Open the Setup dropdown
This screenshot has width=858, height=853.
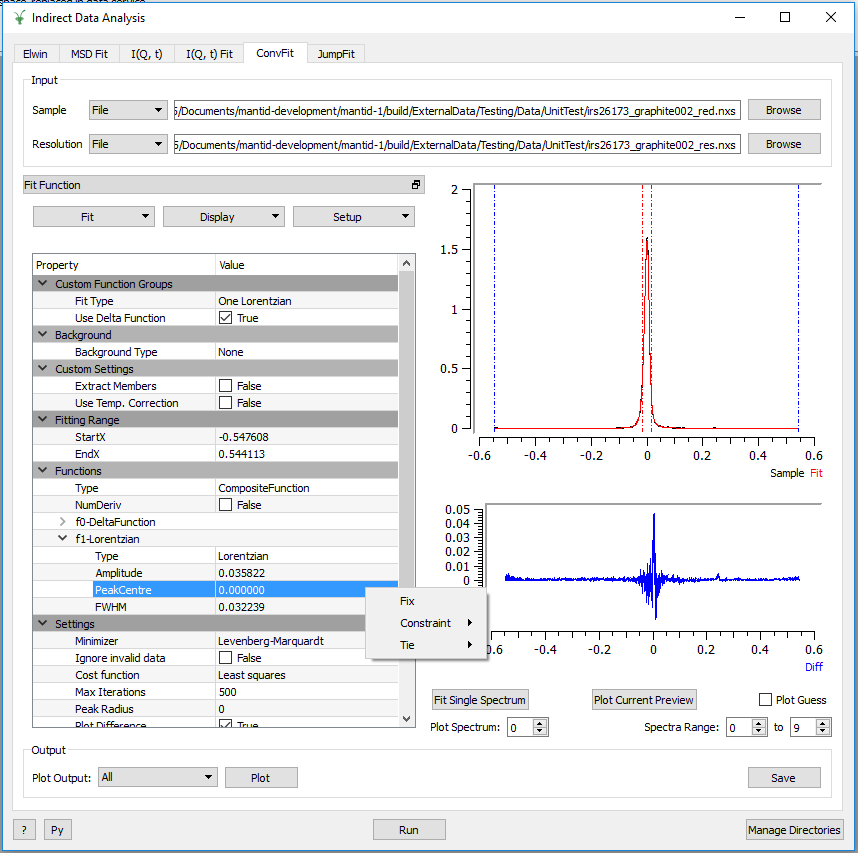pyautogui.click(x=353, y=216)
